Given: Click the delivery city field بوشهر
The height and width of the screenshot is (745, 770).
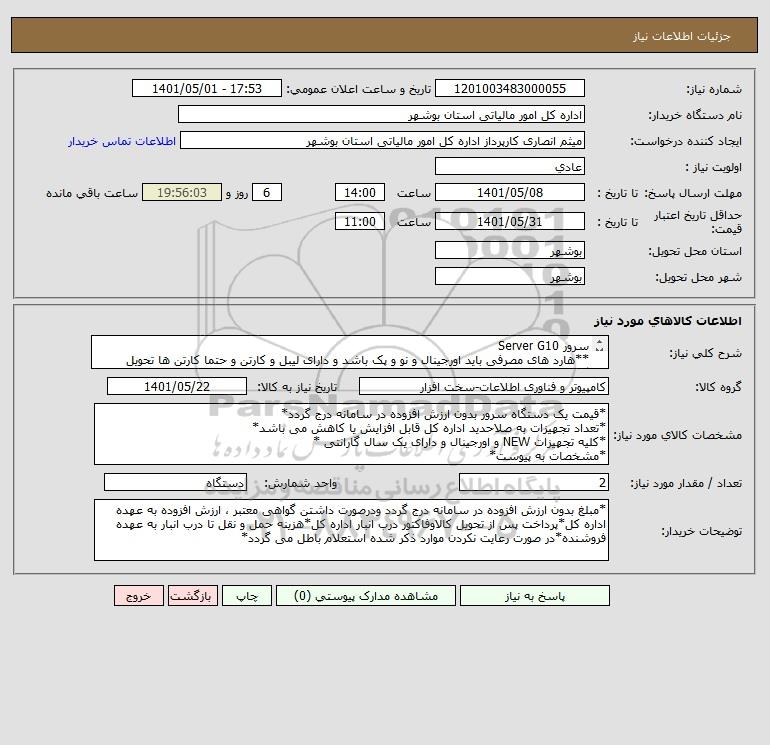Looking at the screenshot, I should coord(510,276).
